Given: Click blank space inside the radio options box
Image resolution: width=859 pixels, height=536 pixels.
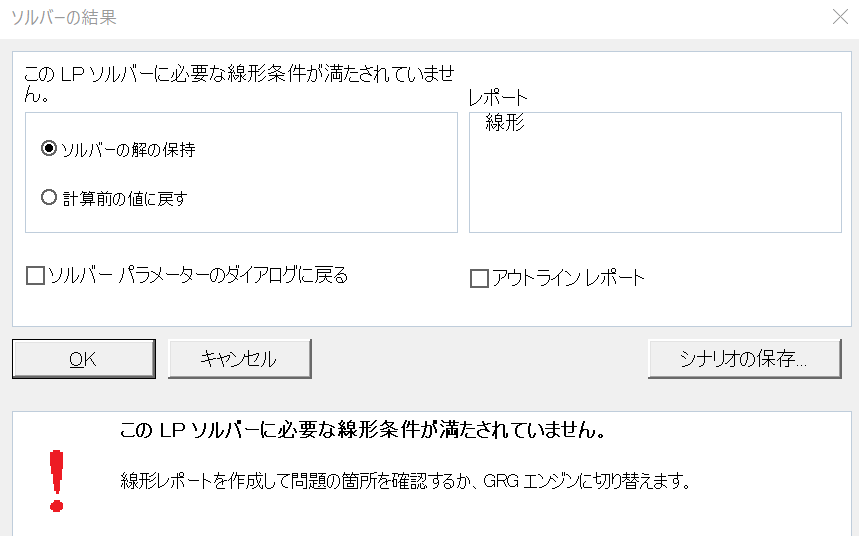Looking at the screenshot, I should click(x=330, y=175).
